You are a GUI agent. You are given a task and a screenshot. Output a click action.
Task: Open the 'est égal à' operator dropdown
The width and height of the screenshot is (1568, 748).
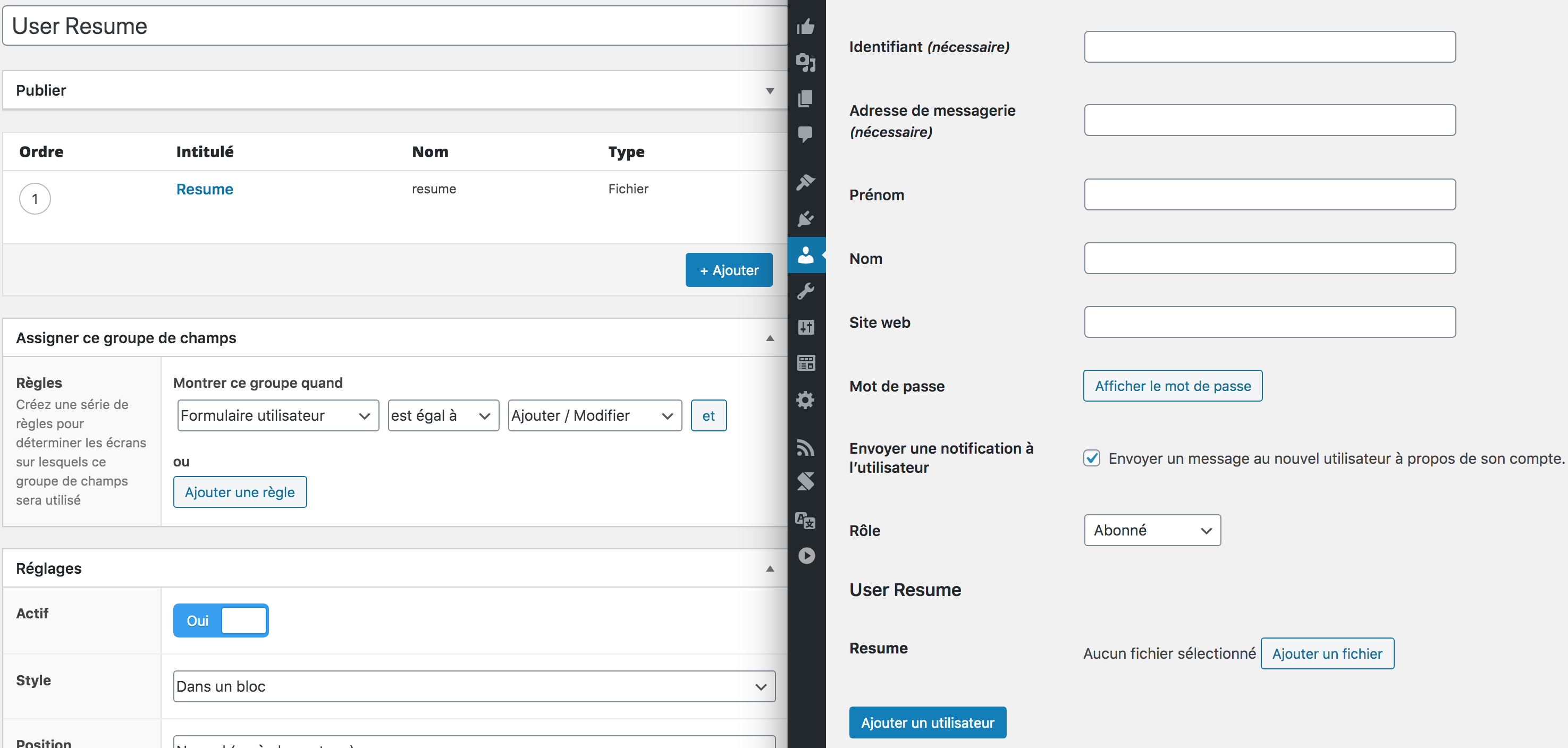[x=443, y=415]
